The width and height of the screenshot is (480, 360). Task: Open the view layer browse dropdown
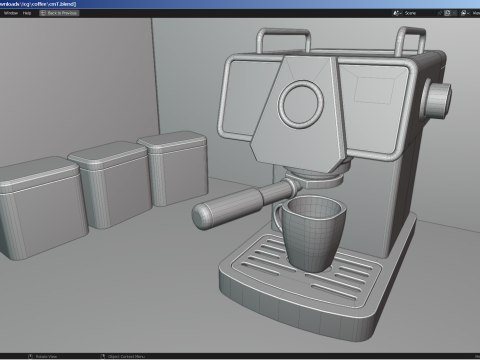pyautogui.click(x=465, y=13)
